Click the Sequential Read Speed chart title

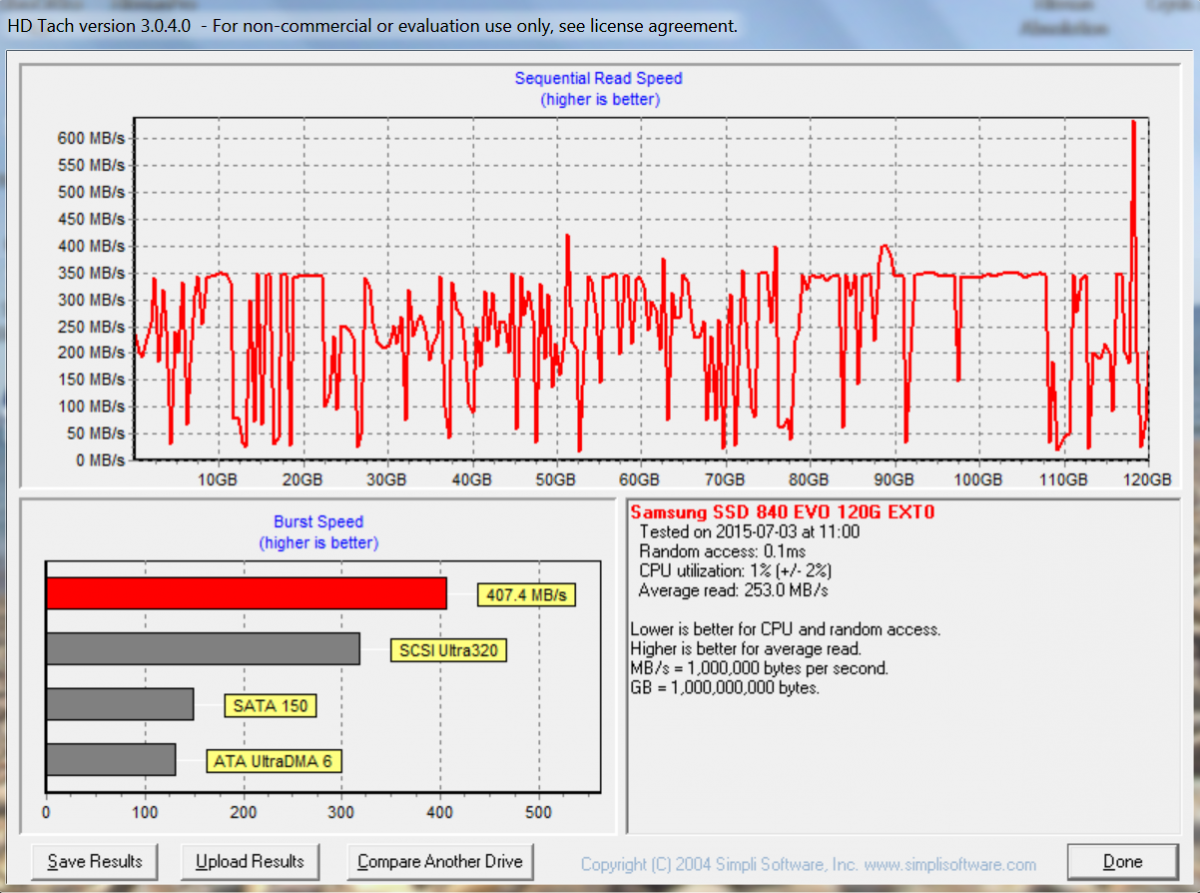click(x=599, y=78)
